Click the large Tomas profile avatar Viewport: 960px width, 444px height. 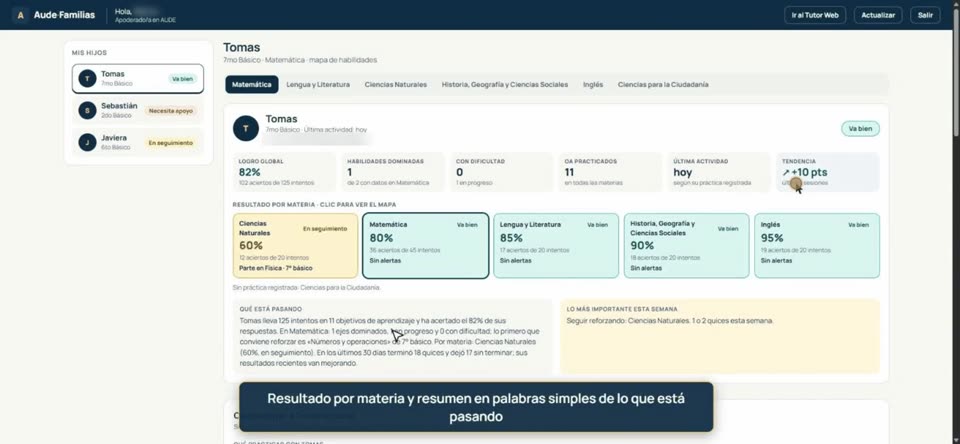click(x=246, y=128)
